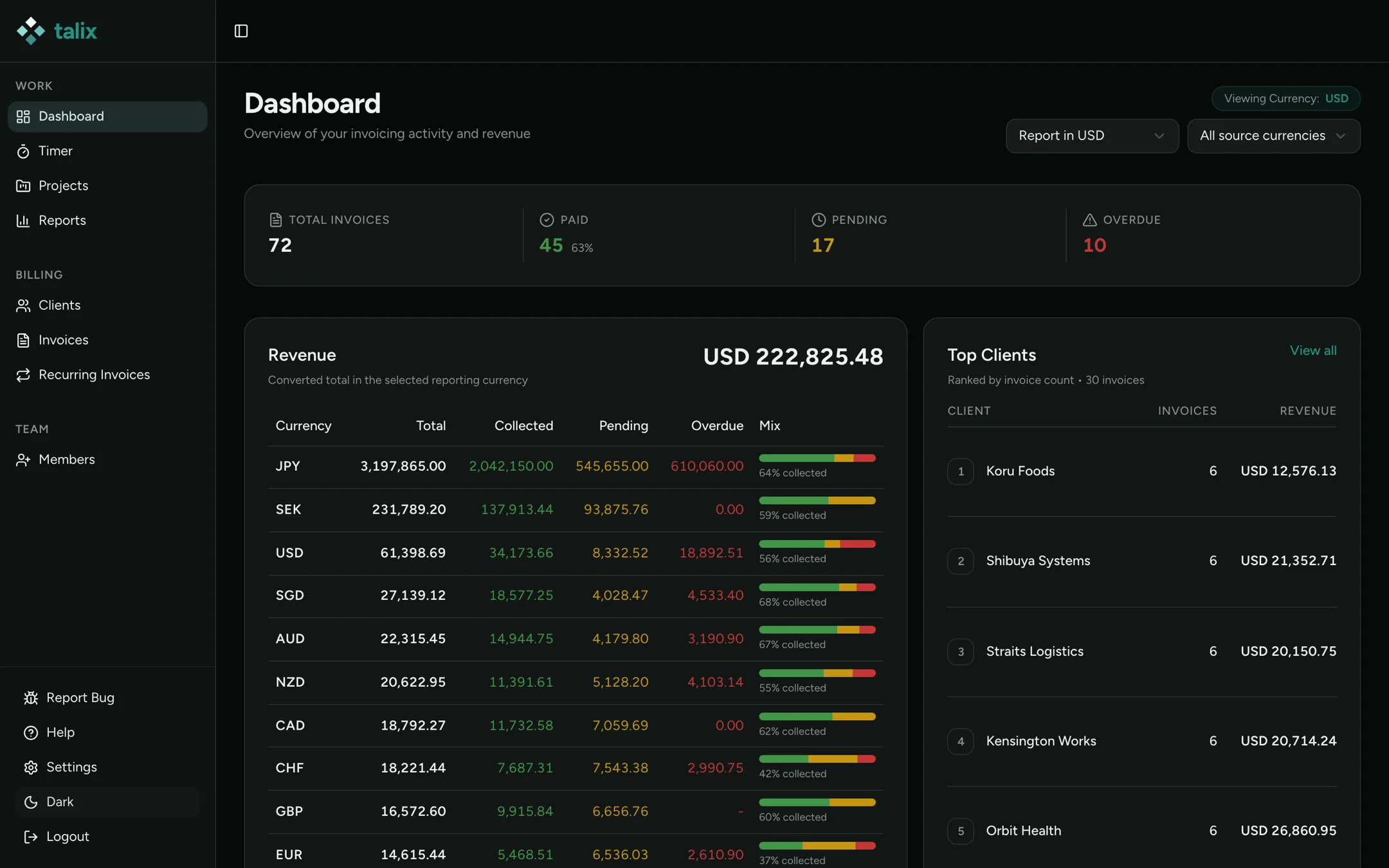1389x868 pixels.
Task: Click the USD mix progress bar
Action: 817,544
